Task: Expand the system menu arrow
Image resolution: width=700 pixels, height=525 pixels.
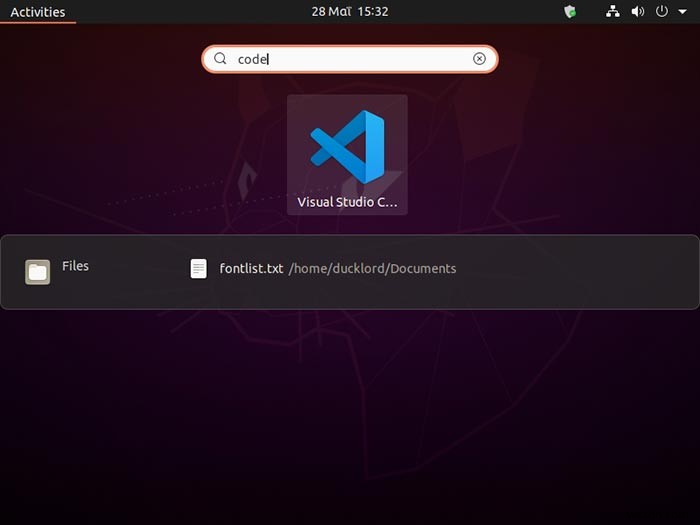Action: tap(682, 12)
